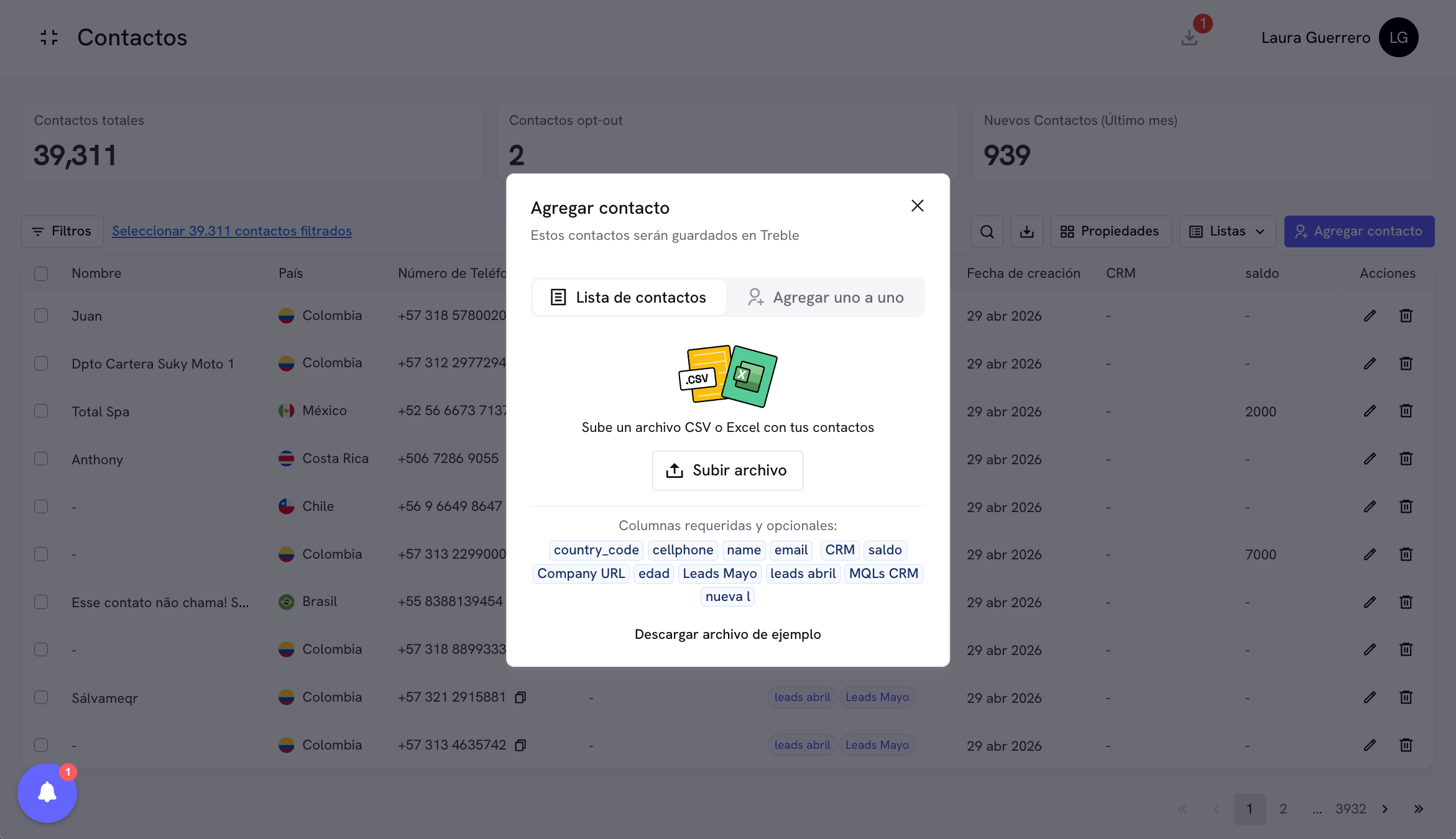Image resolution: width=1456 pixels, height=839 pixels.
Task: Switch to Lista de contactos tab
Action: [x=629, y=298]
